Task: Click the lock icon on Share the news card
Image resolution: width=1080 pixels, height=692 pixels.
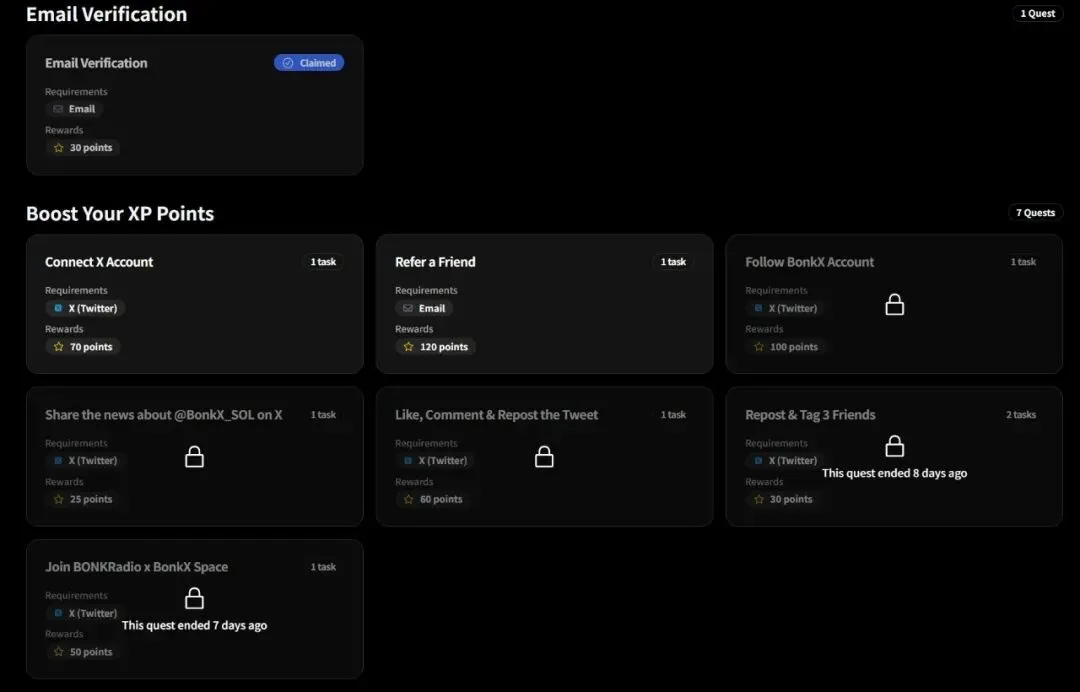Action: [x=194, y=456]
